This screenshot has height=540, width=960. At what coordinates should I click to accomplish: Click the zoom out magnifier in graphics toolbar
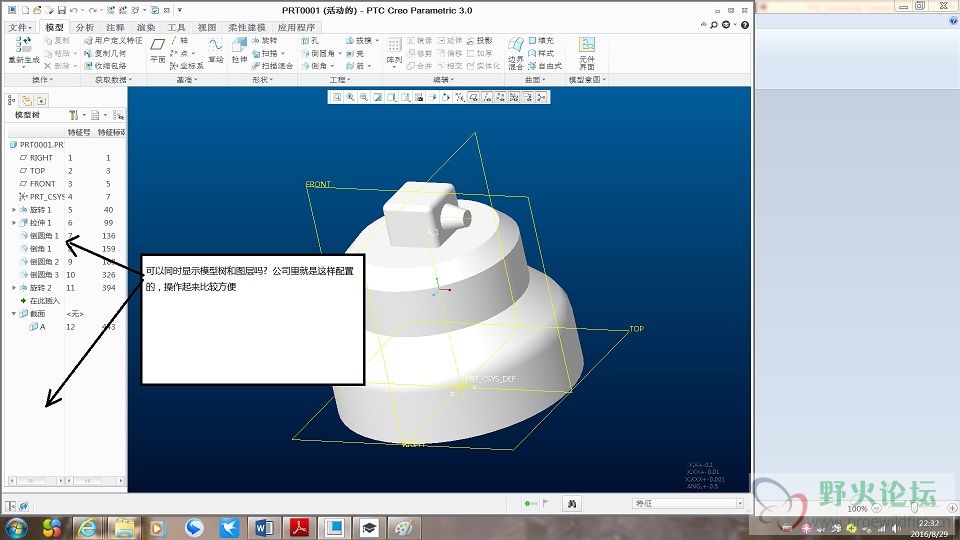tap(364, 97)
